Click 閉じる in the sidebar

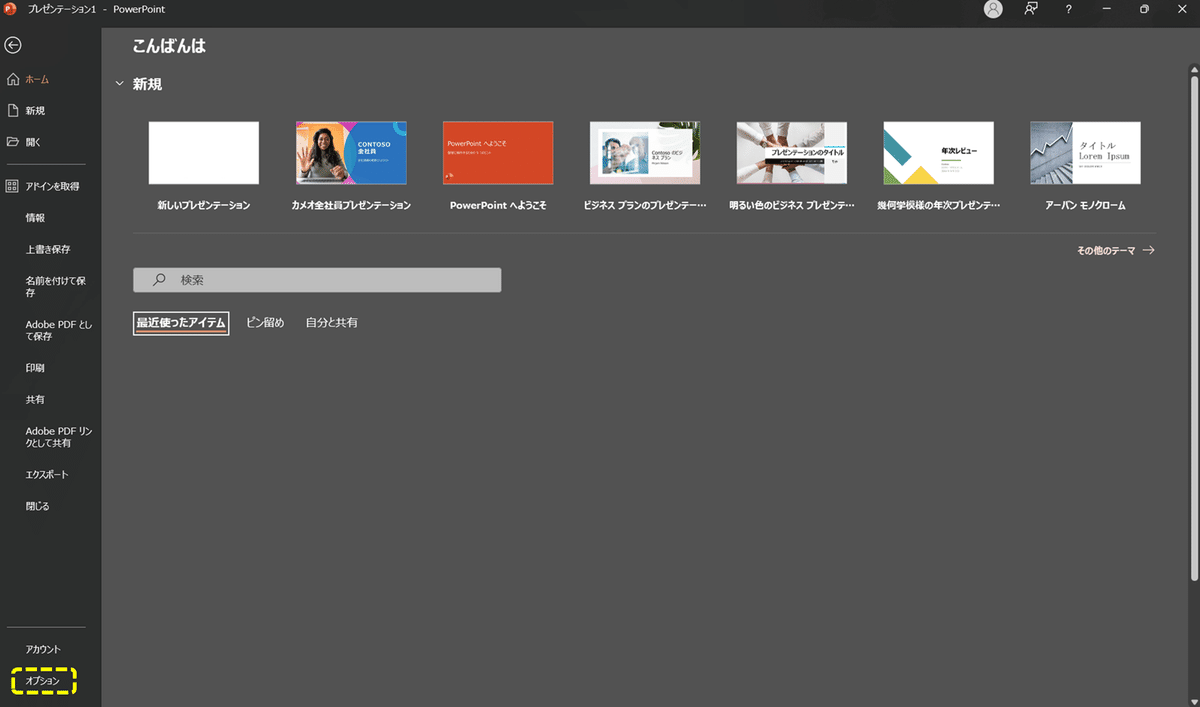pyautogui.click(x=37, y=506)
